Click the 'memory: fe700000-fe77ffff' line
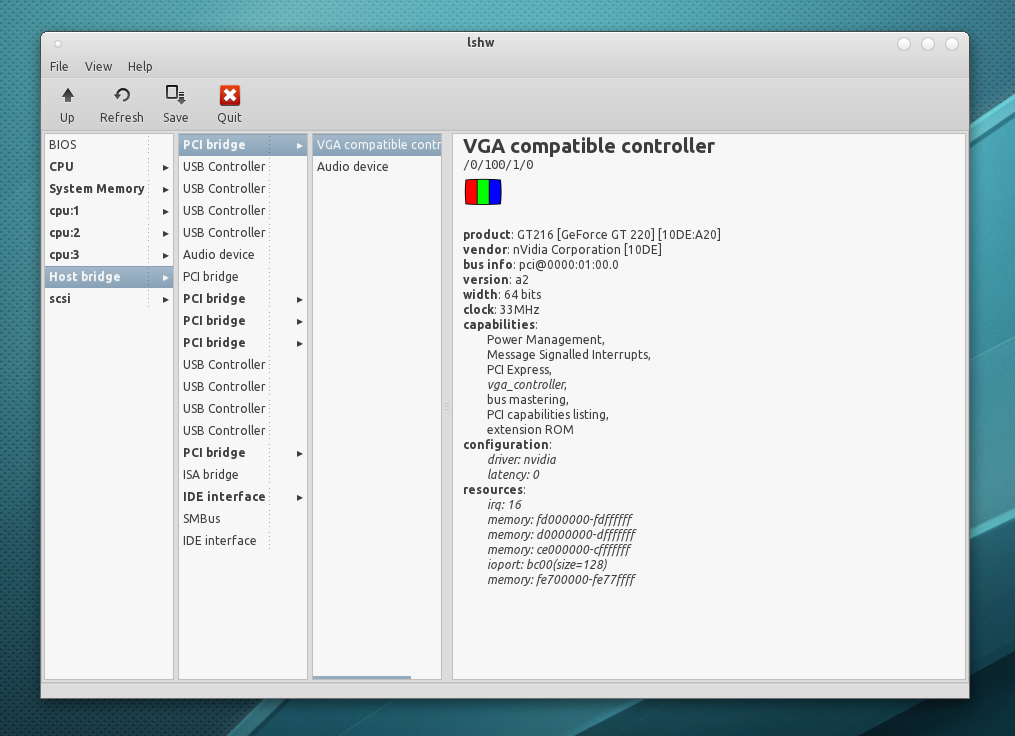Image resolution: width=1015 pixels, height=736 pixels. point(561,579)
